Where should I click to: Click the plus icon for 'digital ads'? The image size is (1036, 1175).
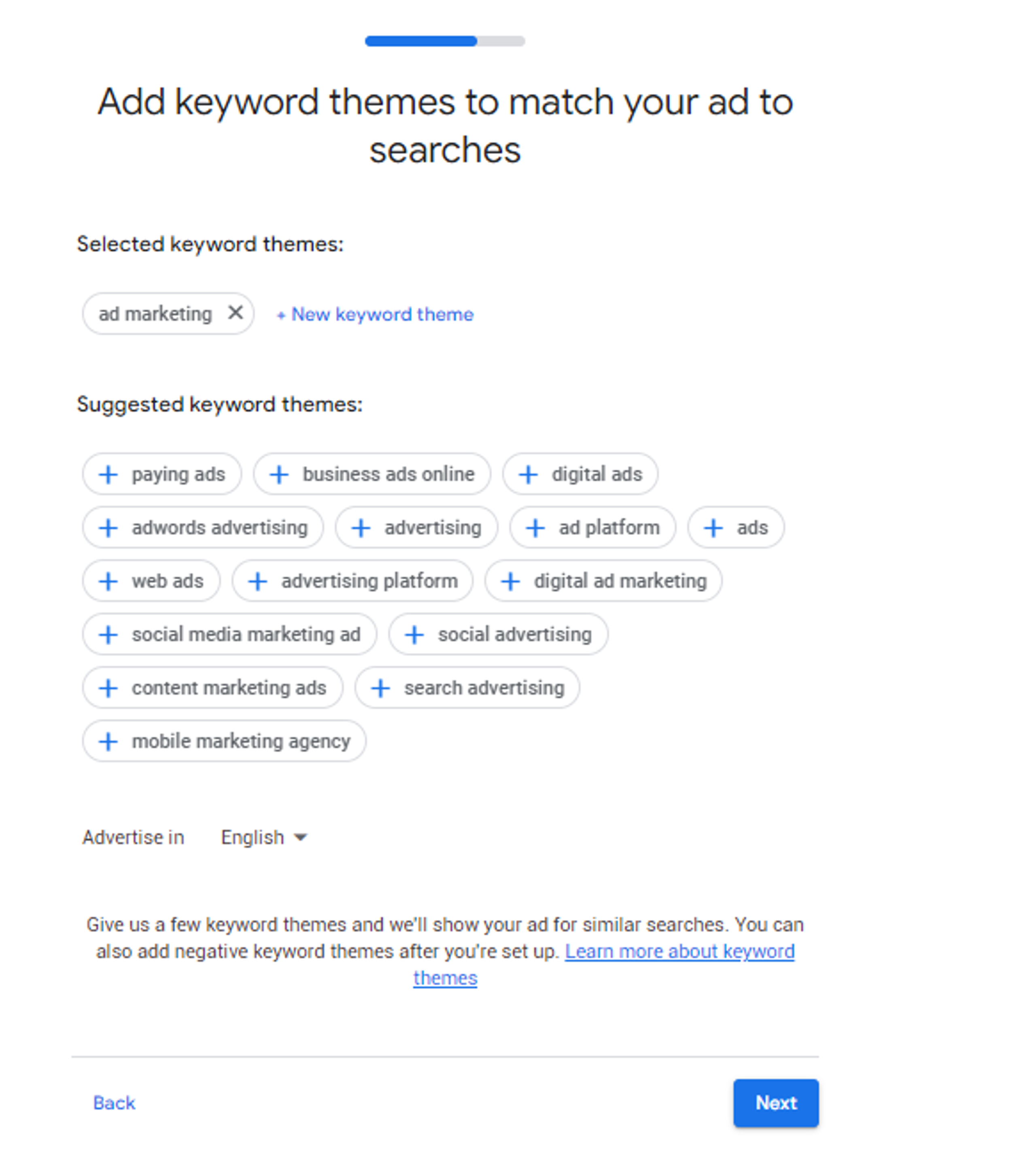[528, 475]
